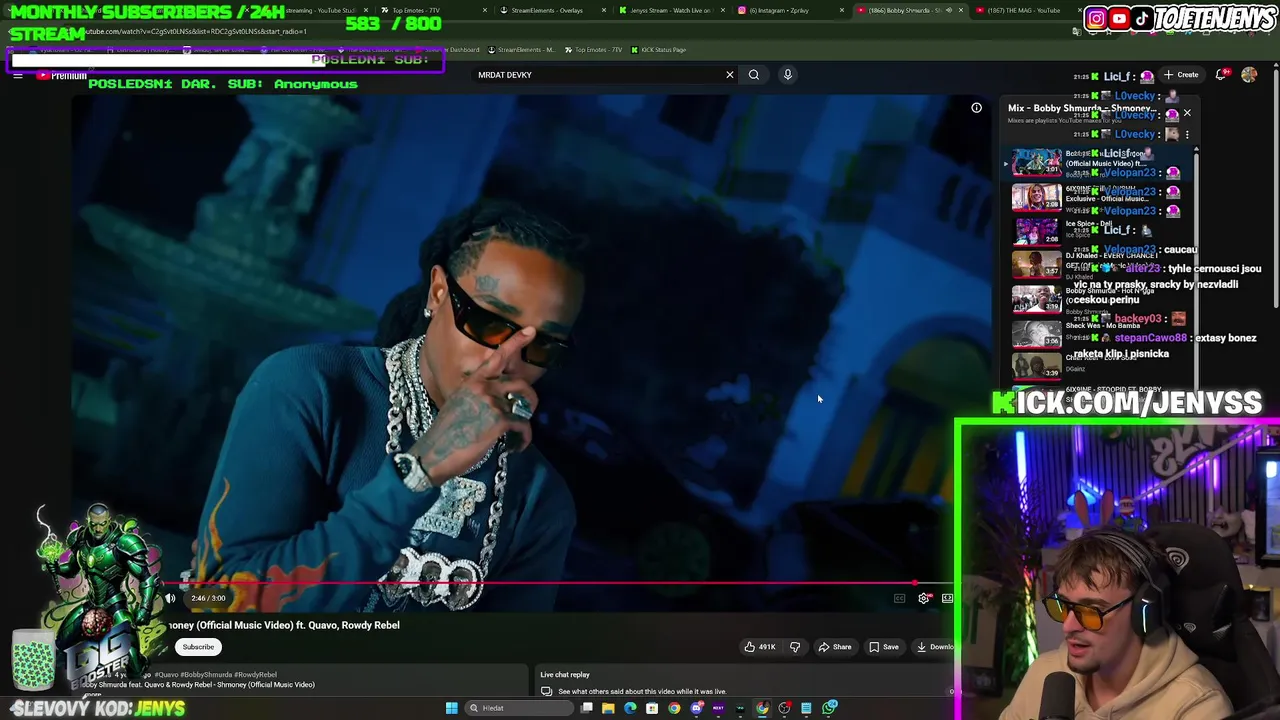Screen dimensions: 1280x720
Task: Click the red progress bar scrubber handle
Action: [915, 583]
